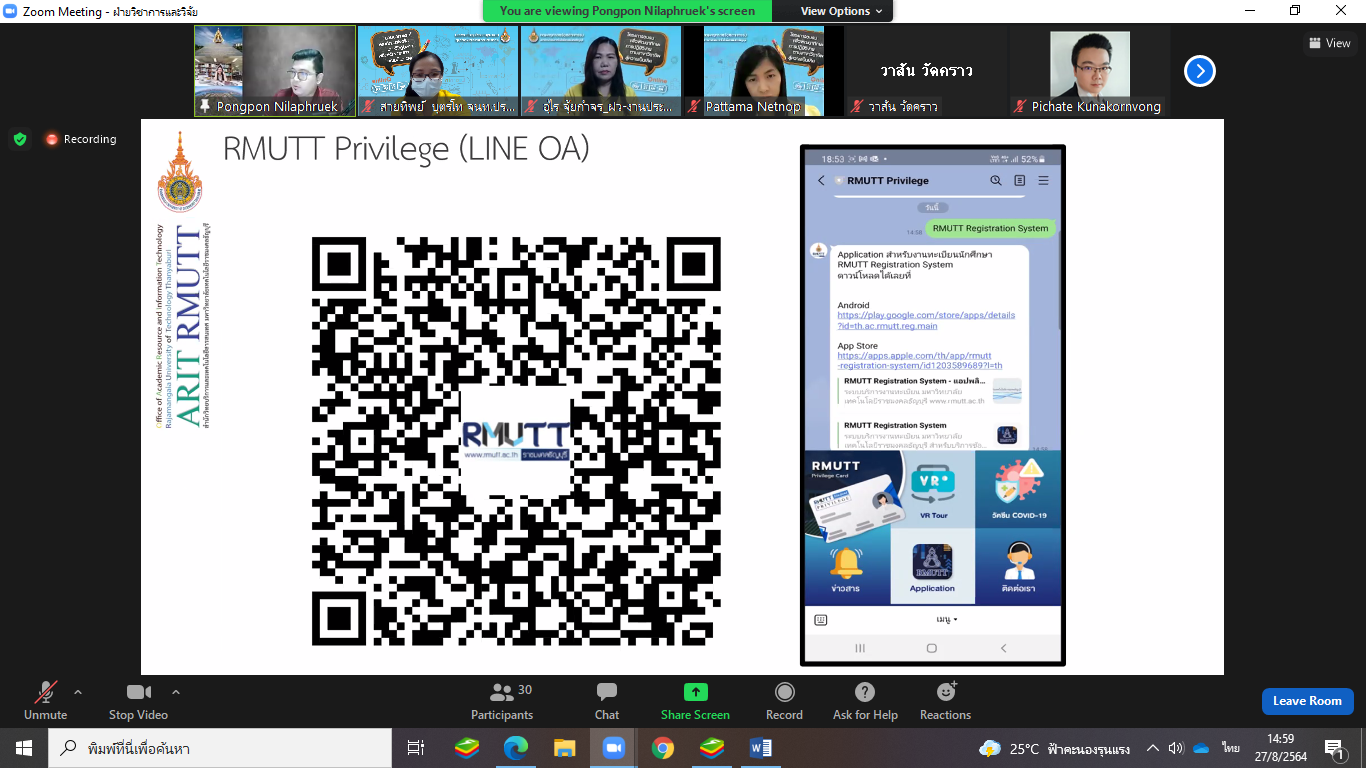1366x768 pixels.
Task: Tap the hamburger menu in LINE chat header
Action: [1043, 181]
